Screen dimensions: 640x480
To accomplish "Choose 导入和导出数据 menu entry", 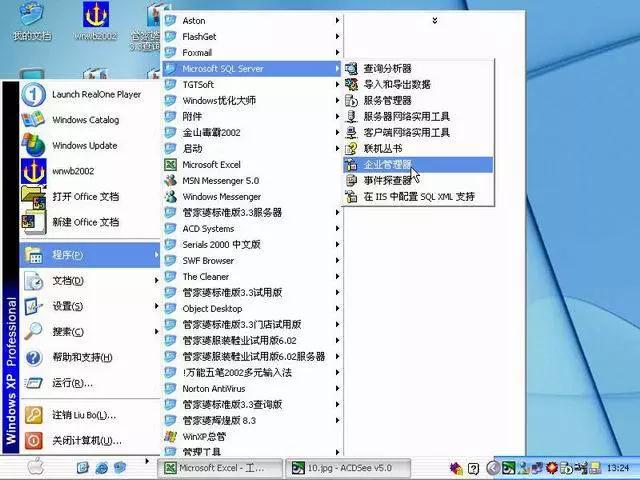I will click(396, 84).
